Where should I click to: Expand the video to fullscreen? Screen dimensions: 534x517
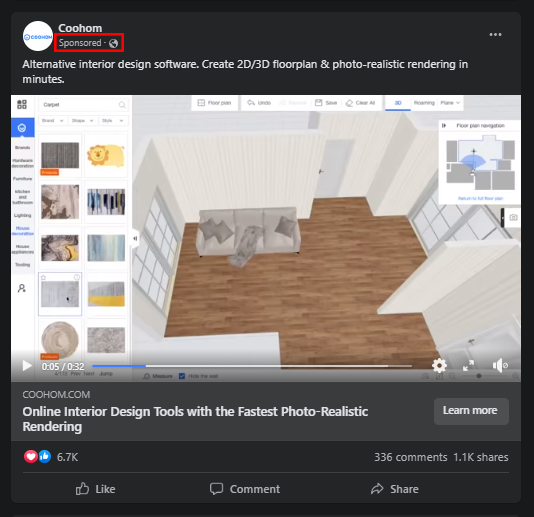tap(469, 365)
